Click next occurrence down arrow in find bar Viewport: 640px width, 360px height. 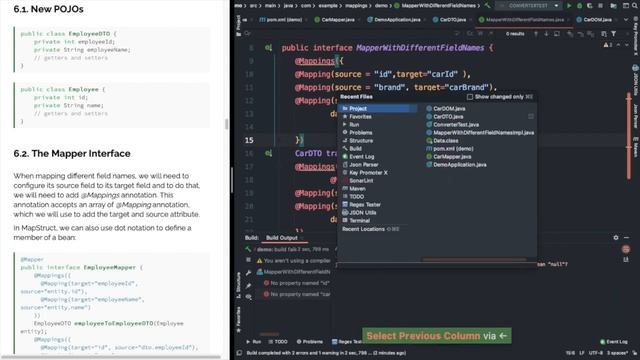(x=546, y=34)
